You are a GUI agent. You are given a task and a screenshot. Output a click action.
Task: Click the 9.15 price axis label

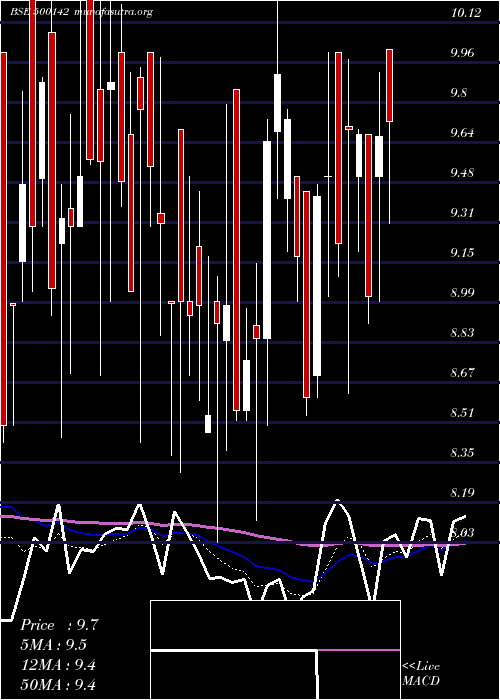(462, 253)
